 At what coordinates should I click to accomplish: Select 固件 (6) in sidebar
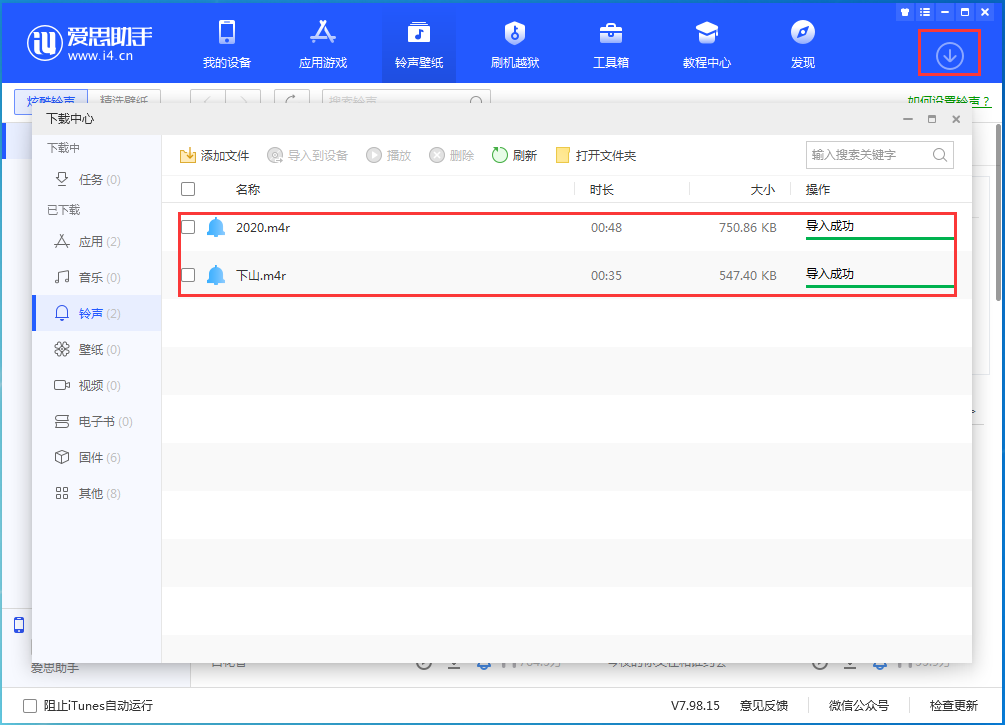tap(96, 457)
